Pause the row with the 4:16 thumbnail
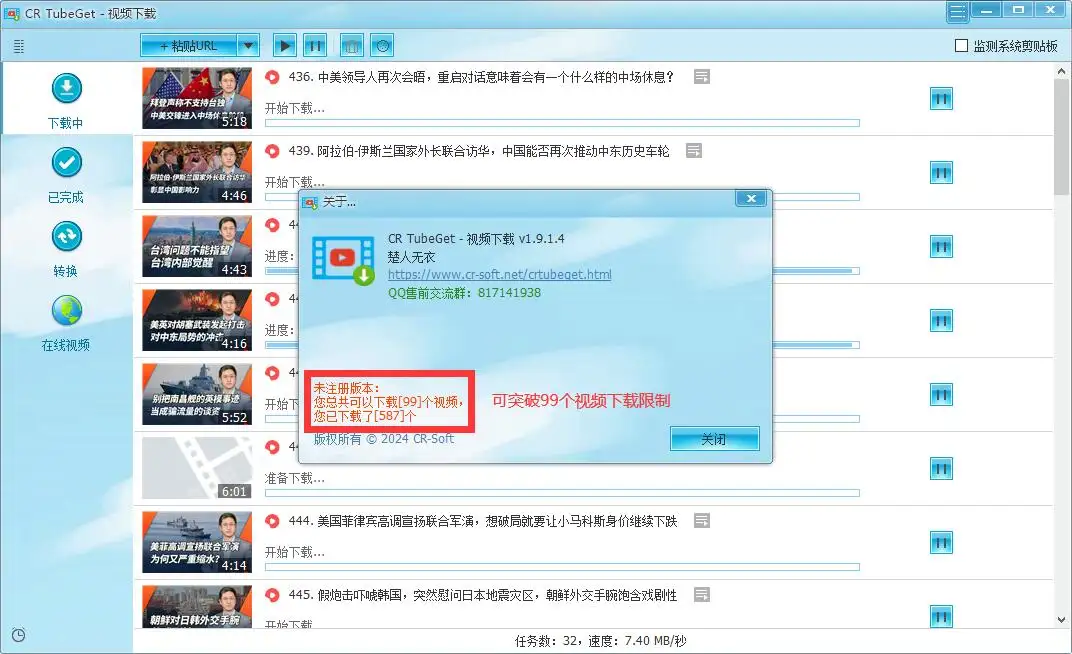This screenshot has height=654, width=1072. click(941, 321)
